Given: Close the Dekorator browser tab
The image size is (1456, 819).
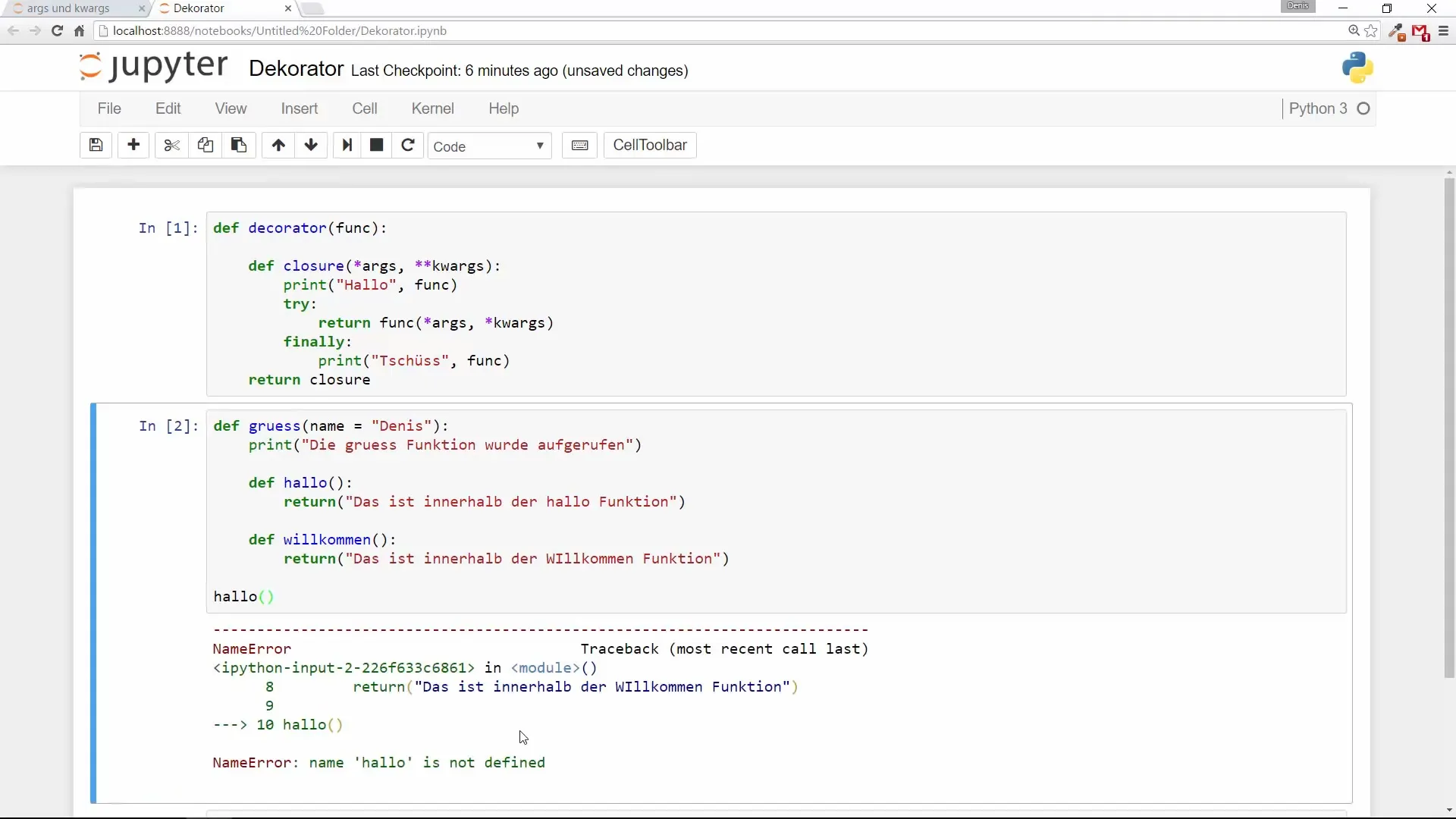Looking at the screenshot, I should (x=288, y=8).
